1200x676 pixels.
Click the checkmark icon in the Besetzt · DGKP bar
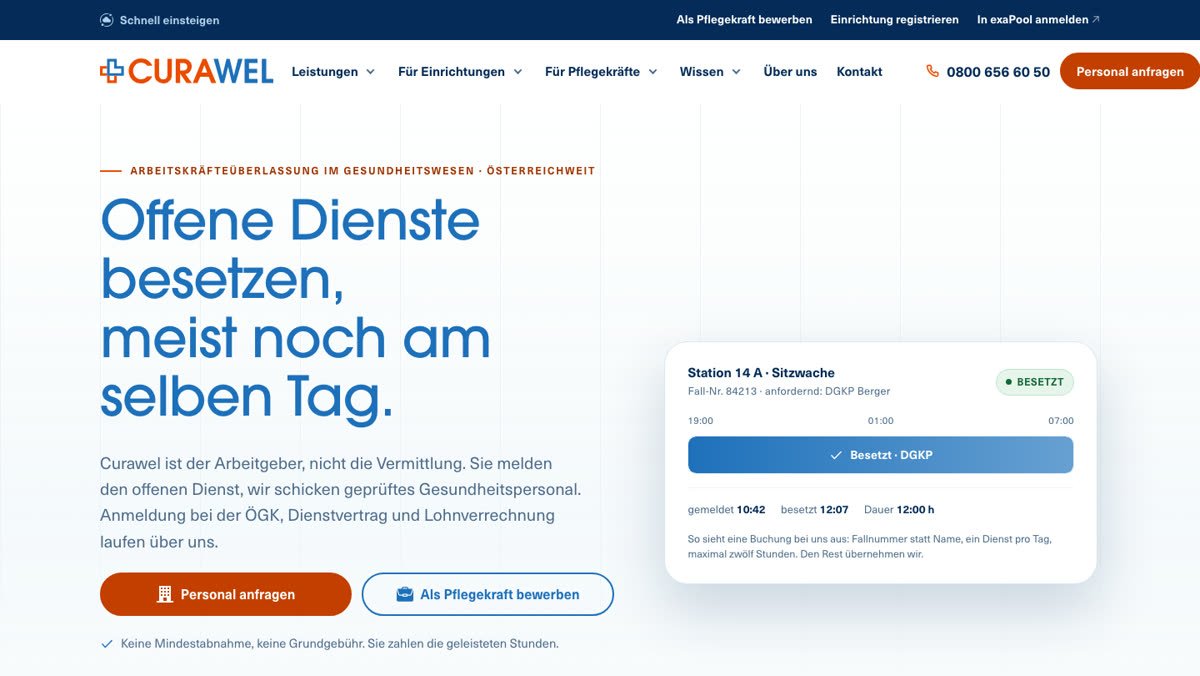tap(836, 455)
